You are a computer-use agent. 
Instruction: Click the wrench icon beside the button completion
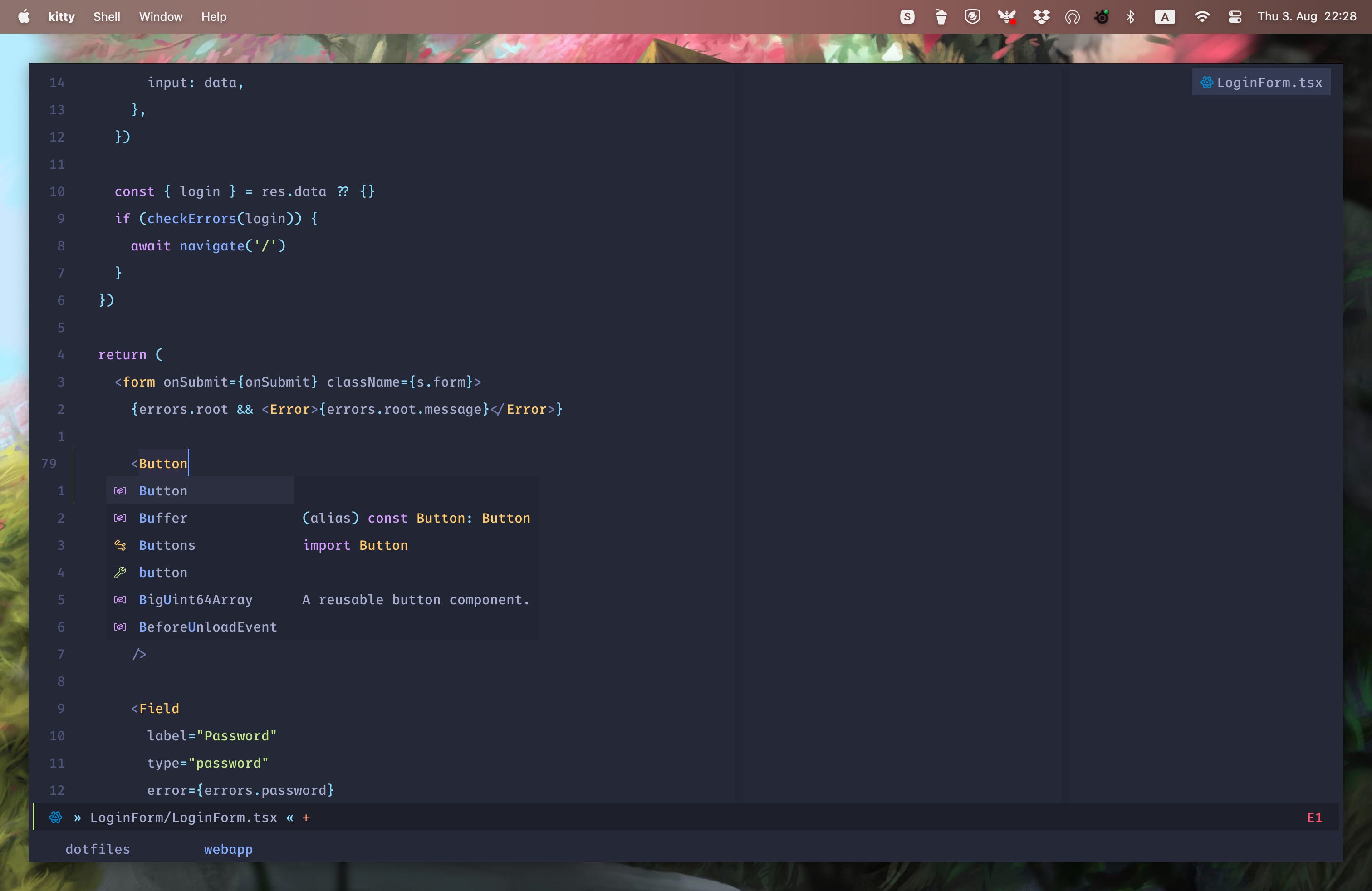(x=120, y=572)
